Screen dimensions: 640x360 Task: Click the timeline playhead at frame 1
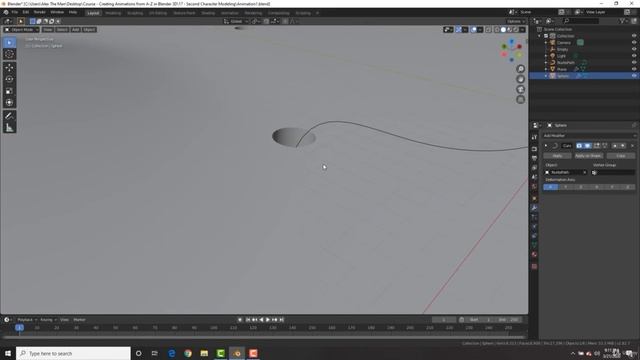[19, 327]
